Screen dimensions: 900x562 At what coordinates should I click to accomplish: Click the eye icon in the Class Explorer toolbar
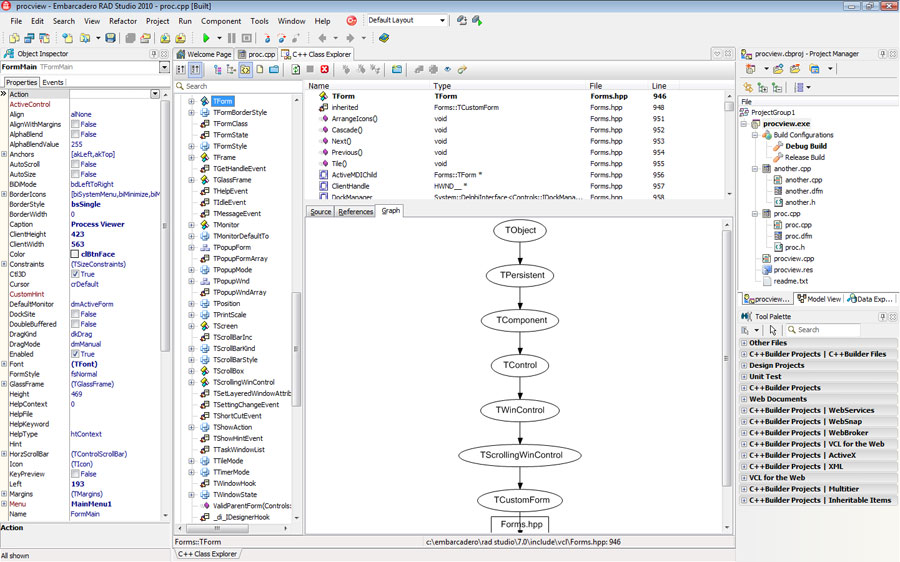(447, 69)
